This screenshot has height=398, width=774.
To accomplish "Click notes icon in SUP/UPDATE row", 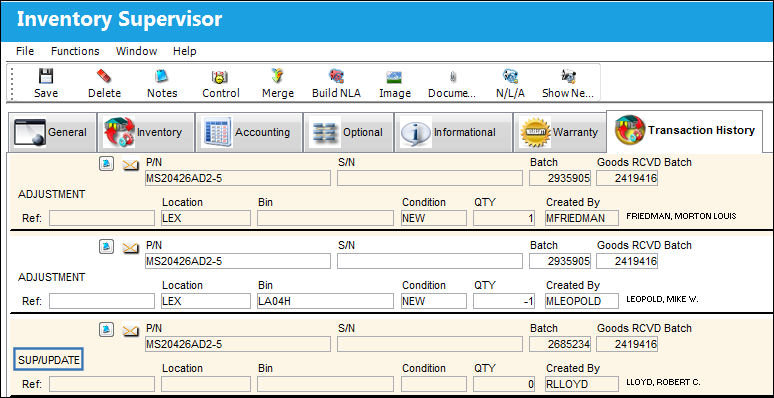I will 106,329.
